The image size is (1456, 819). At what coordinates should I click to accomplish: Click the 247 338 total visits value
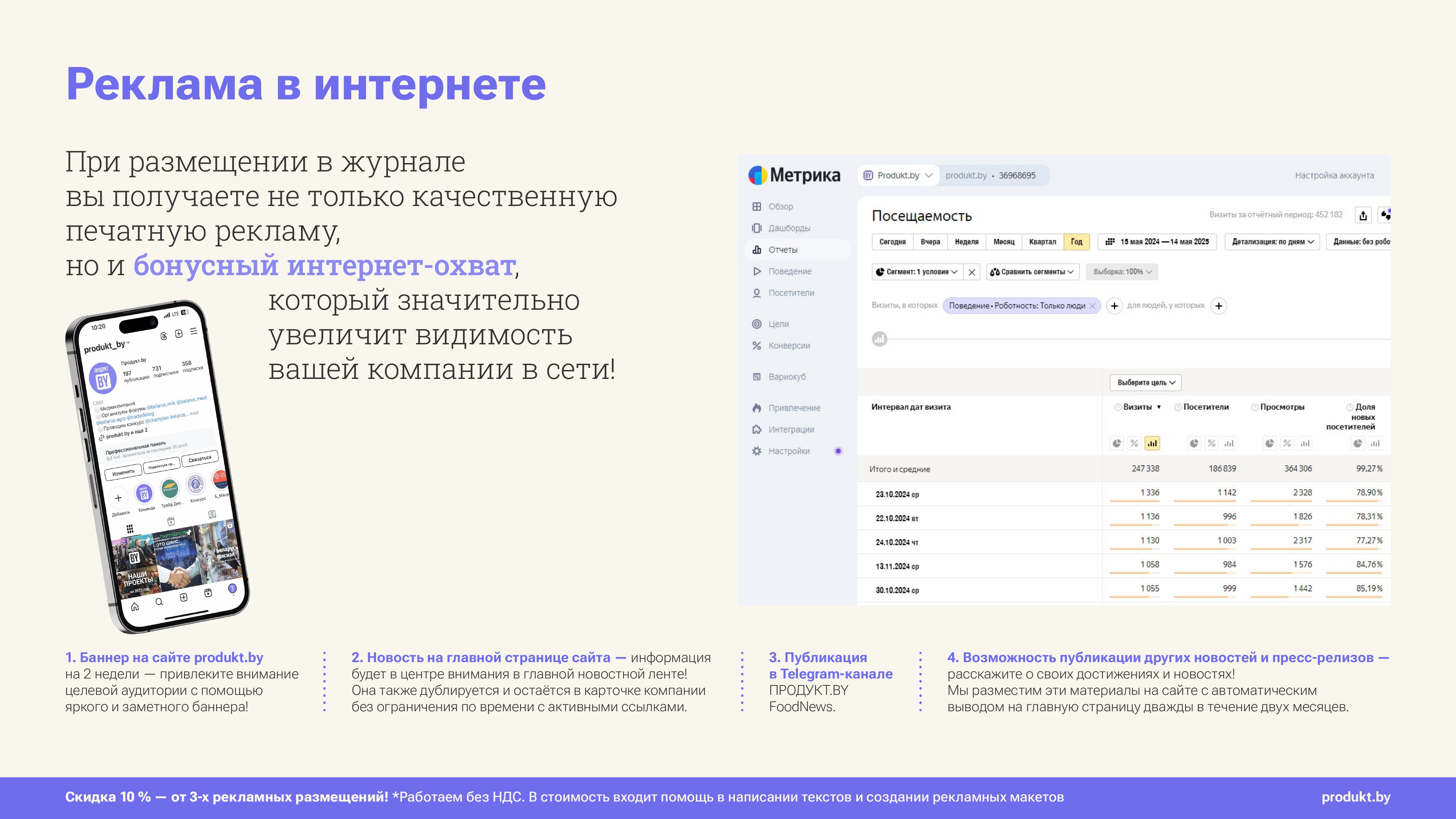(1145, 468)
